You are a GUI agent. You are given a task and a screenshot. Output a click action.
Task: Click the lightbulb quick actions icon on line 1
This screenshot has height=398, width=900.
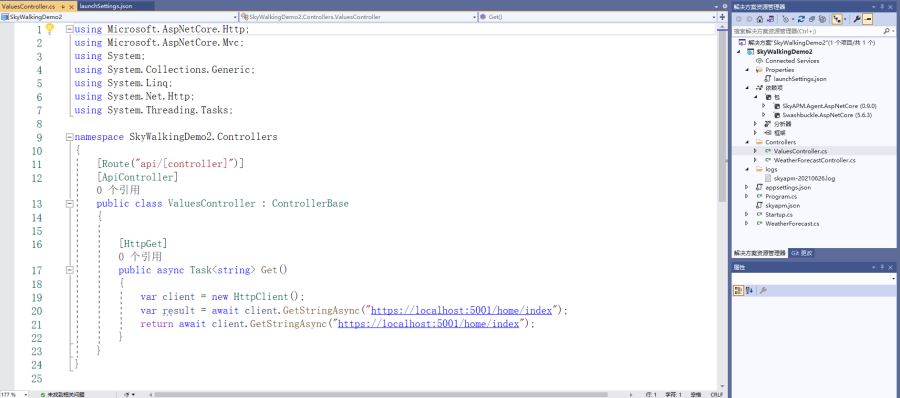coord(50,28)
